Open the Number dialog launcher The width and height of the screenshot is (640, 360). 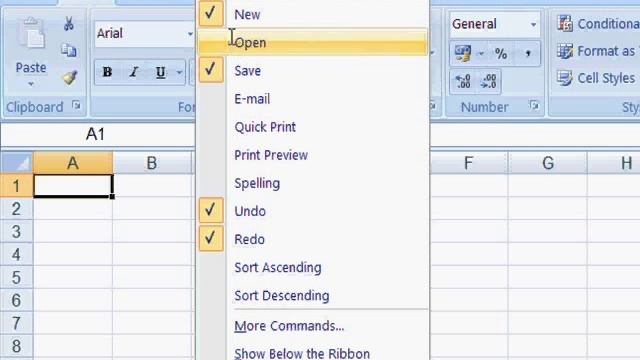534,106
